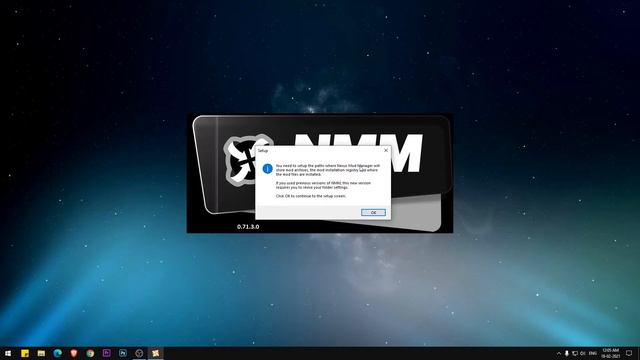Switch to the round gray taskbar app
This screenshot has height=360, width=640.
[139, 353]
